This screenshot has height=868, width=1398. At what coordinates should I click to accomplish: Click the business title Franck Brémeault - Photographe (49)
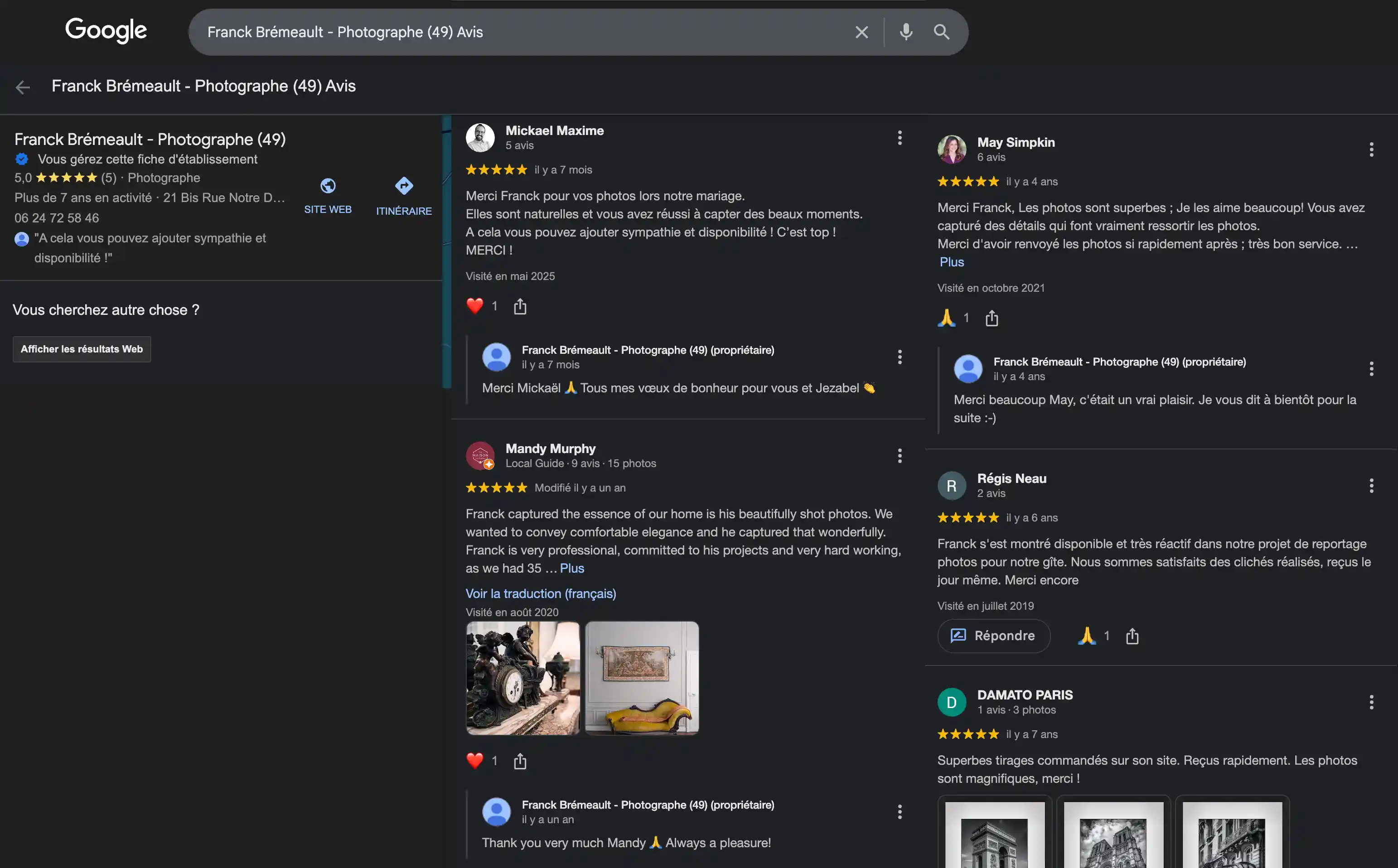point(150,140)
